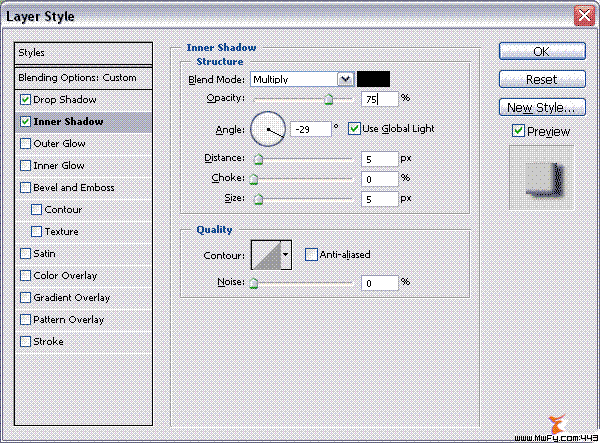This screenshot has width=600, height=443.
Task: Click the OK button
Action: pos(542,51)
